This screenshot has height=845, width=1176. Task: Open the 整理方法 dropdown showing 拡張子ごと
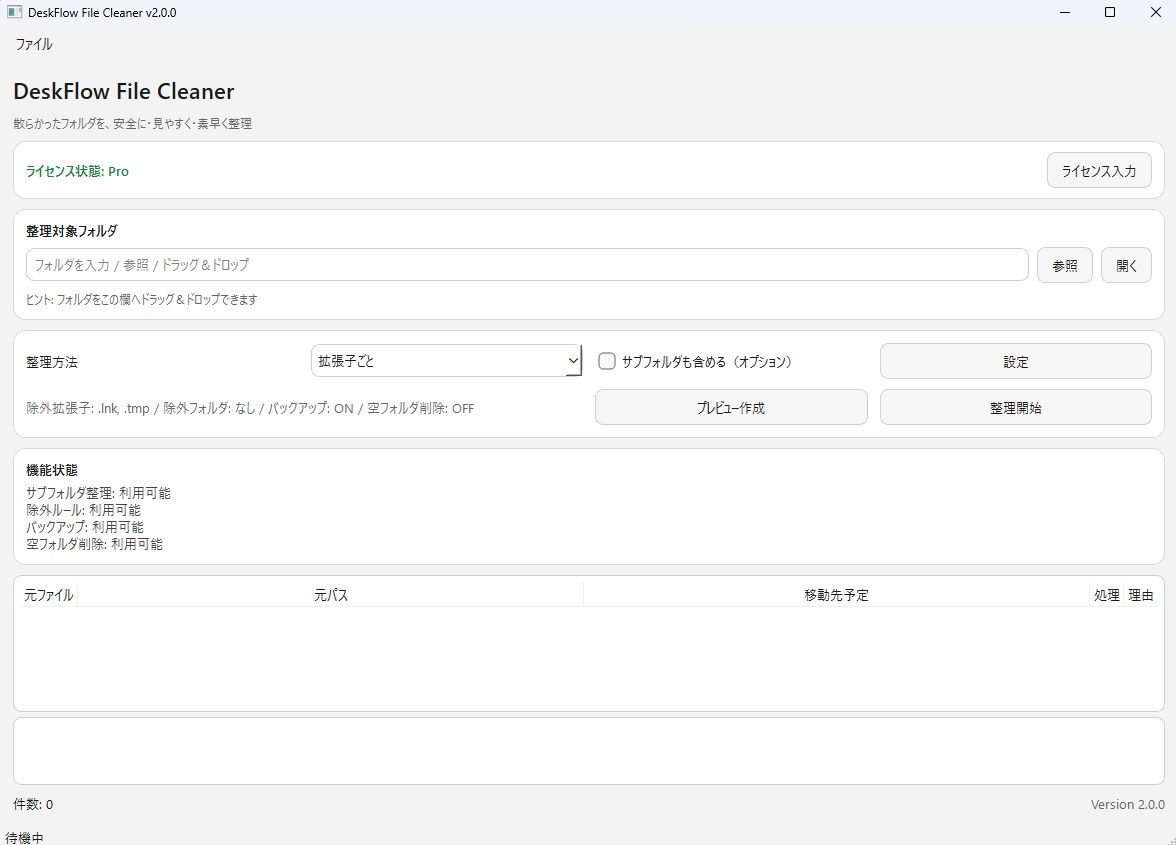pos(446,361)
